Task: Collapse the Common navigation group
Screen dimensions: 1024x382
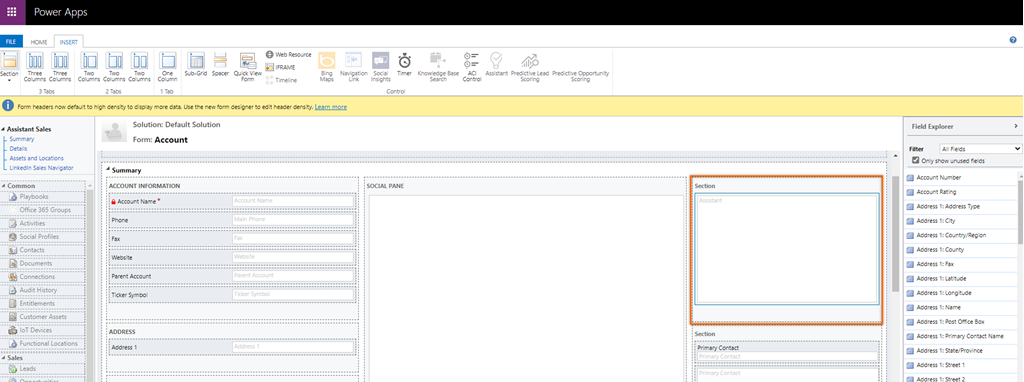Action: point(3,186)
